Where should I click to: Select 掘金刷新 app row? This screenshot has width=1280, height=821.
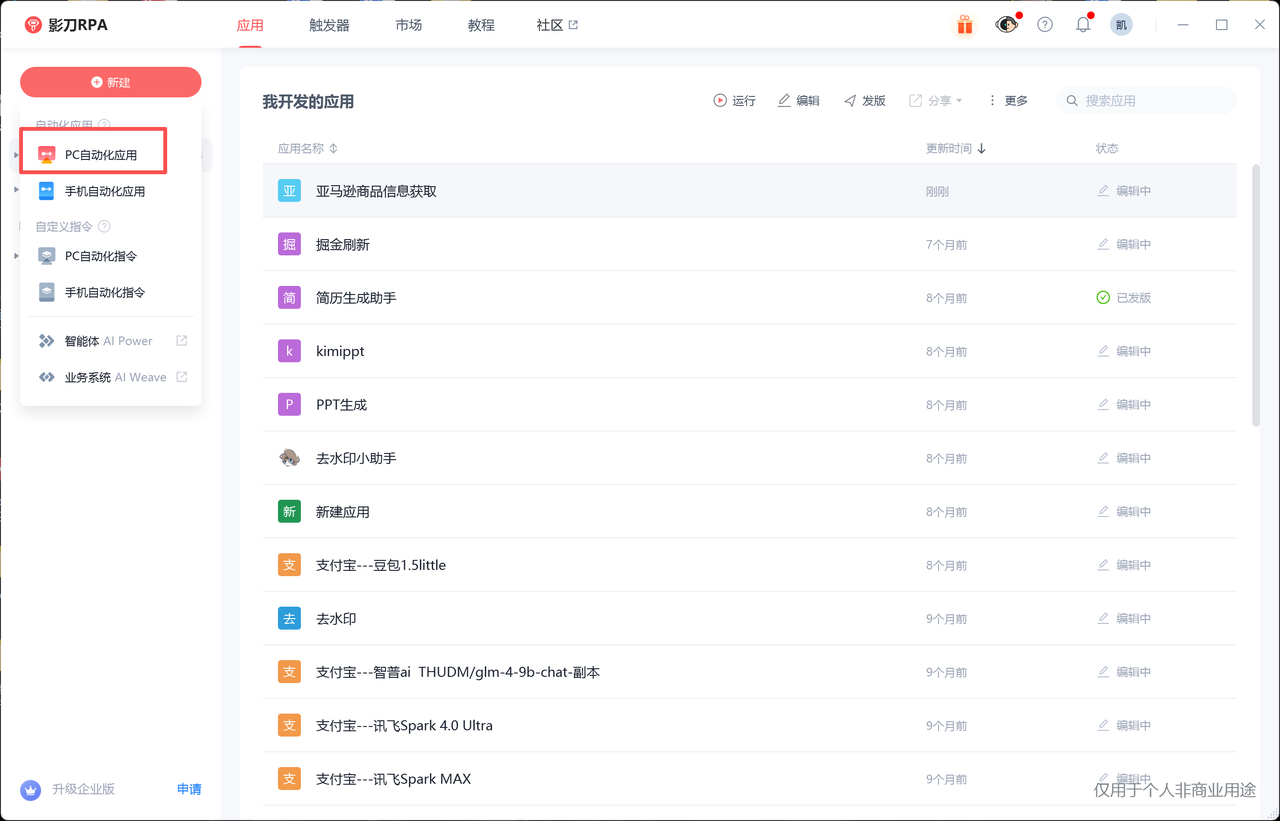749,244
